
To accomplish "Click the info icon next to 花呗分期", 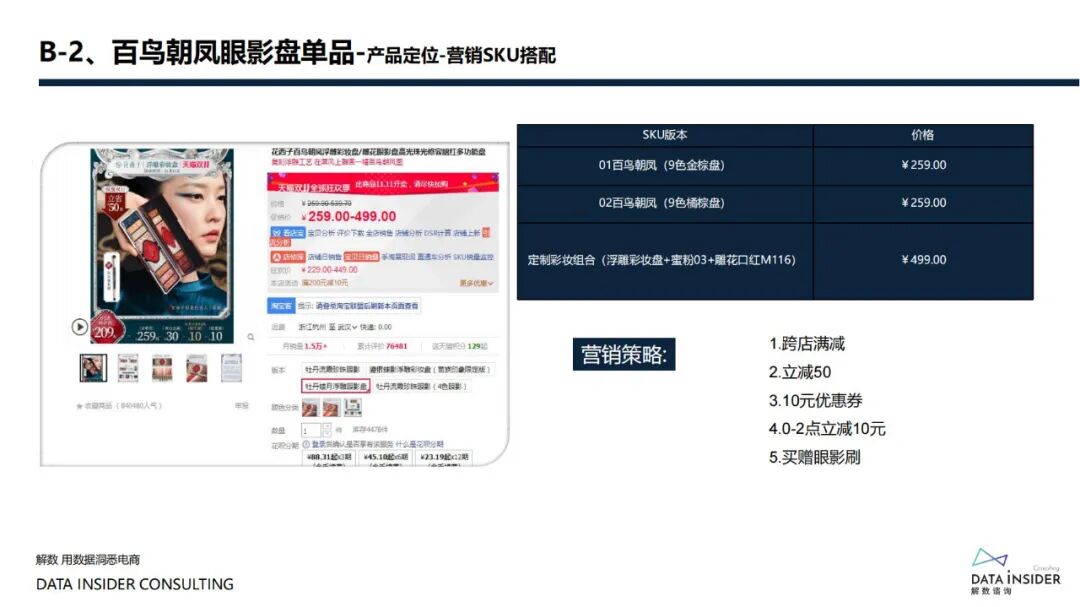I will coord(307,444).
